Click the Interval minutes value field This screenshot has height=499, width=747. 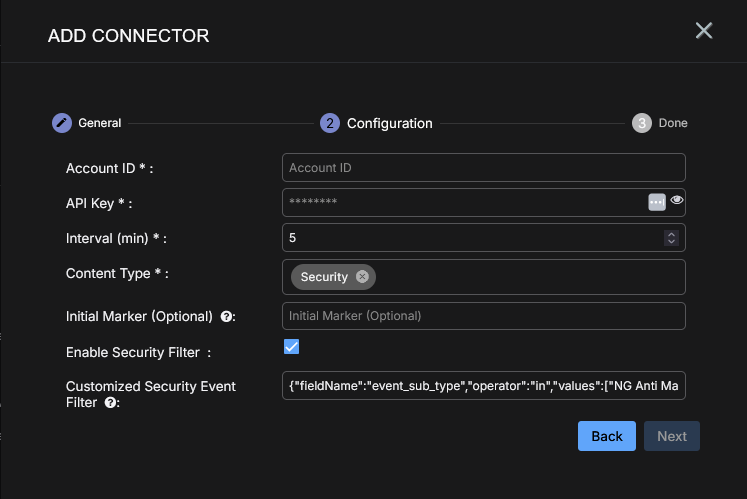coord(470,238)
